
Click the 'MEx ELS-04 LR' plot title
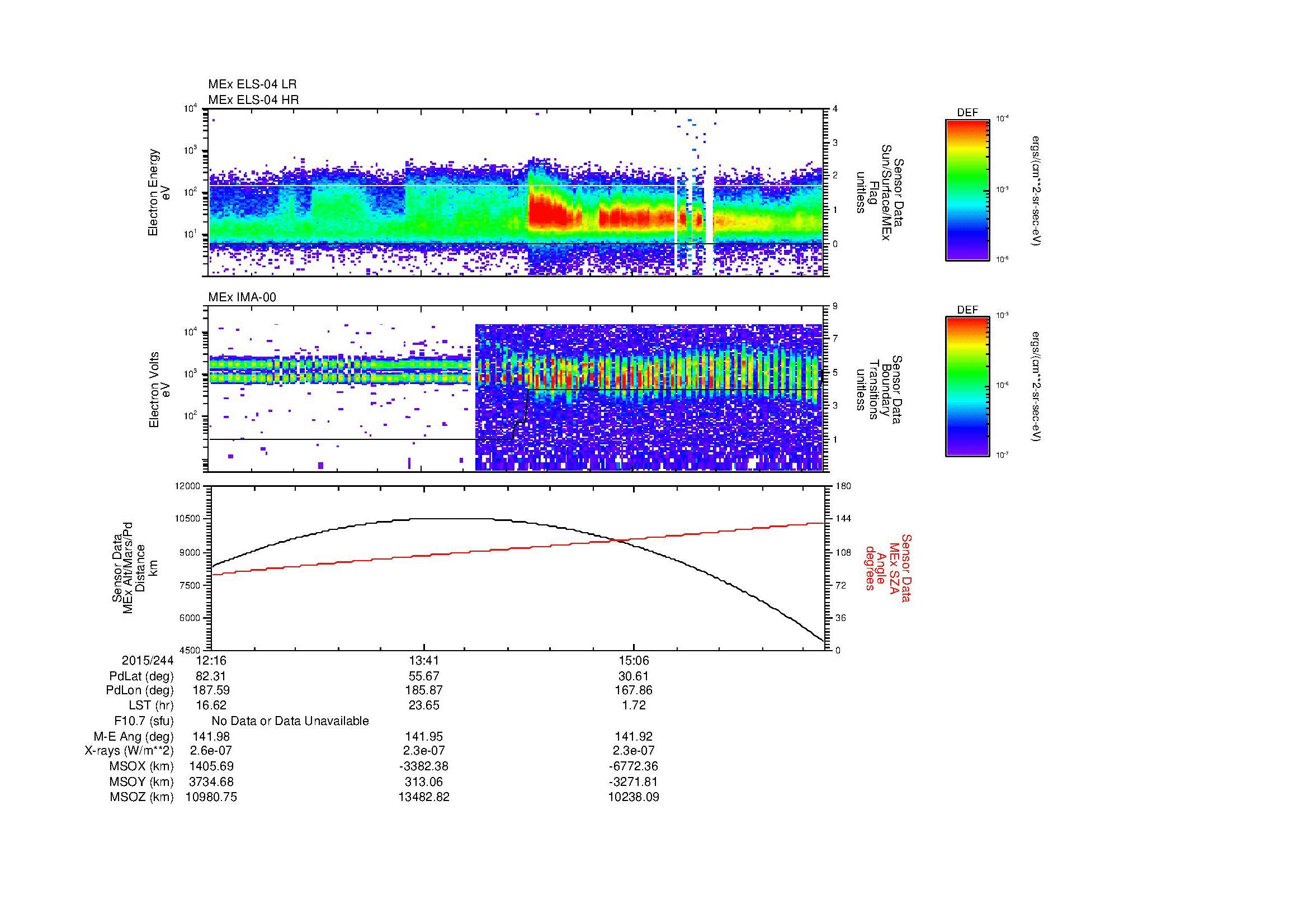click(x=252, y=84)
